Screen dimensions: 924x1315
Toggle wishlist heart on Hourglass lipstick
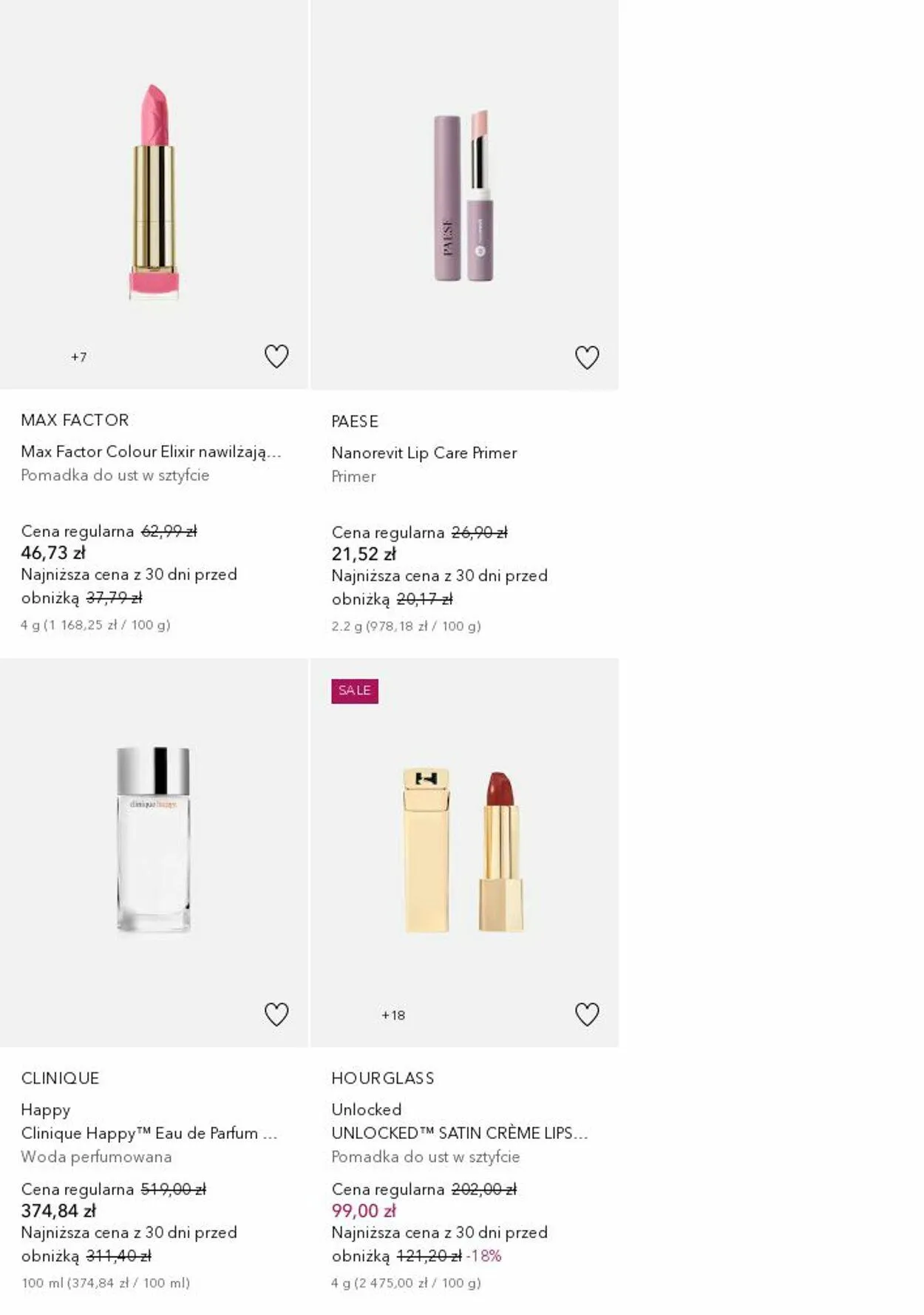coord(587,1014)
